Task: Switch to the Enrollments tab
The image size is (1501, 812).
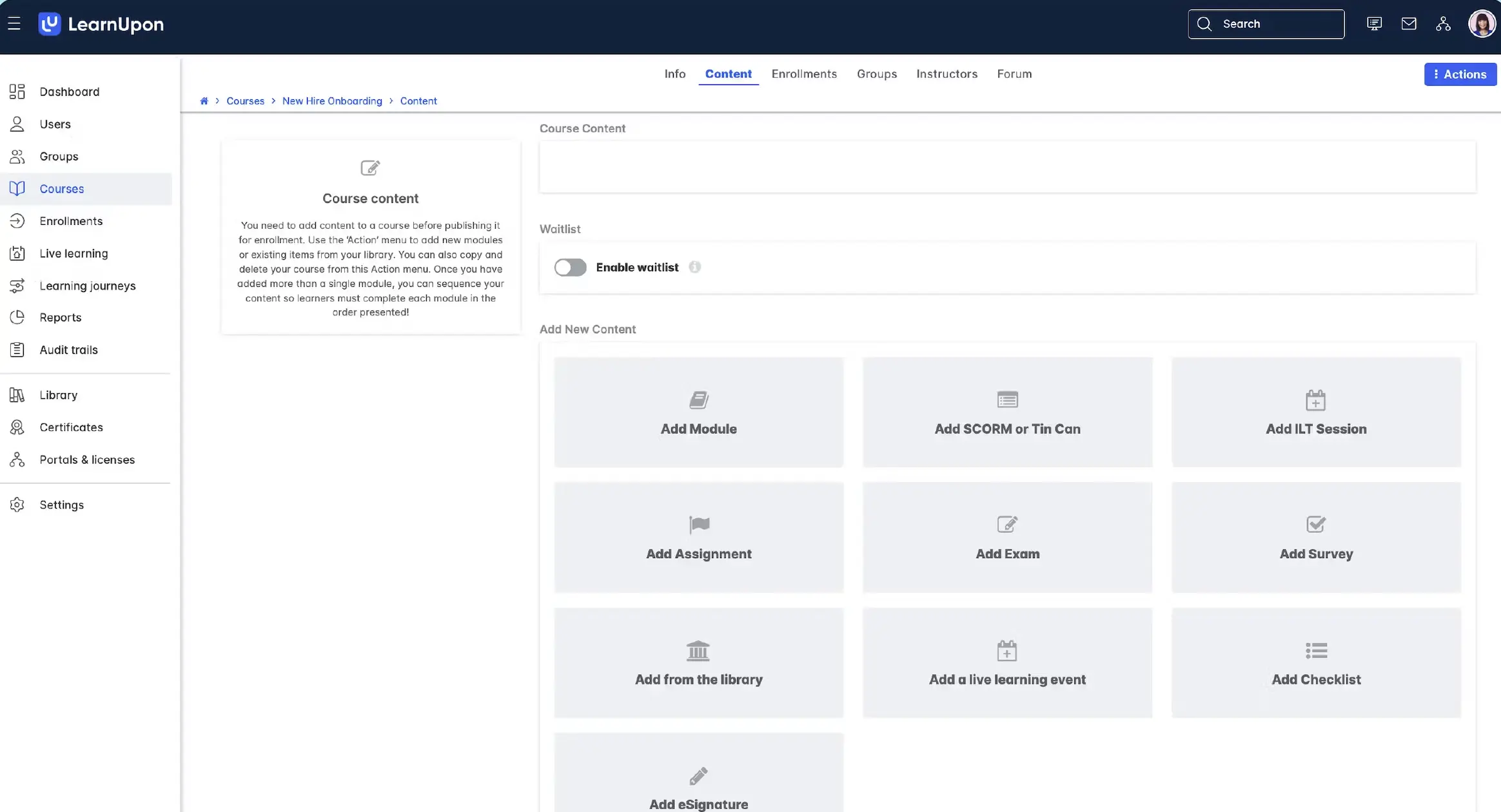Action: 804,74
